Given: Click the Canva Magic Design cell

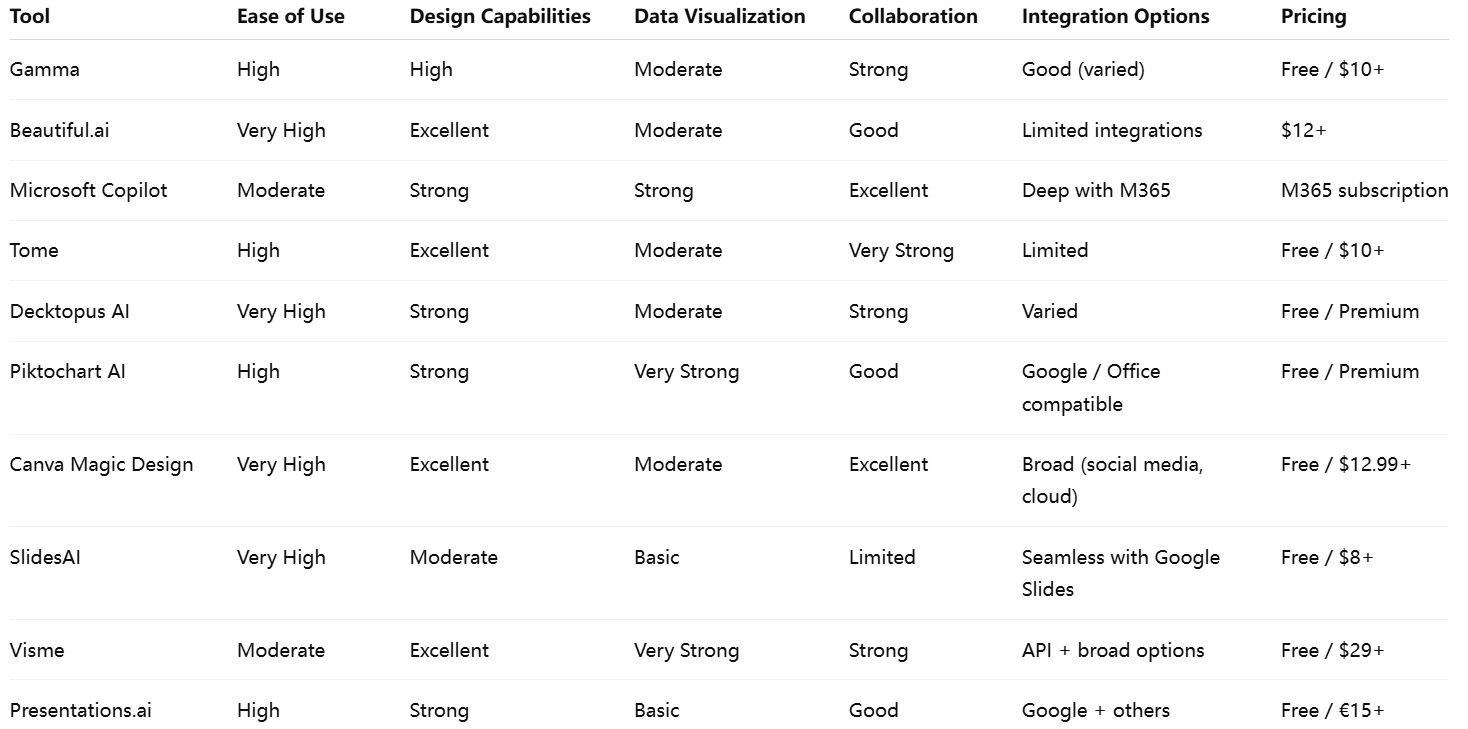Looking at the screenshot, I should pyautogui.click(x=102, y=465).
